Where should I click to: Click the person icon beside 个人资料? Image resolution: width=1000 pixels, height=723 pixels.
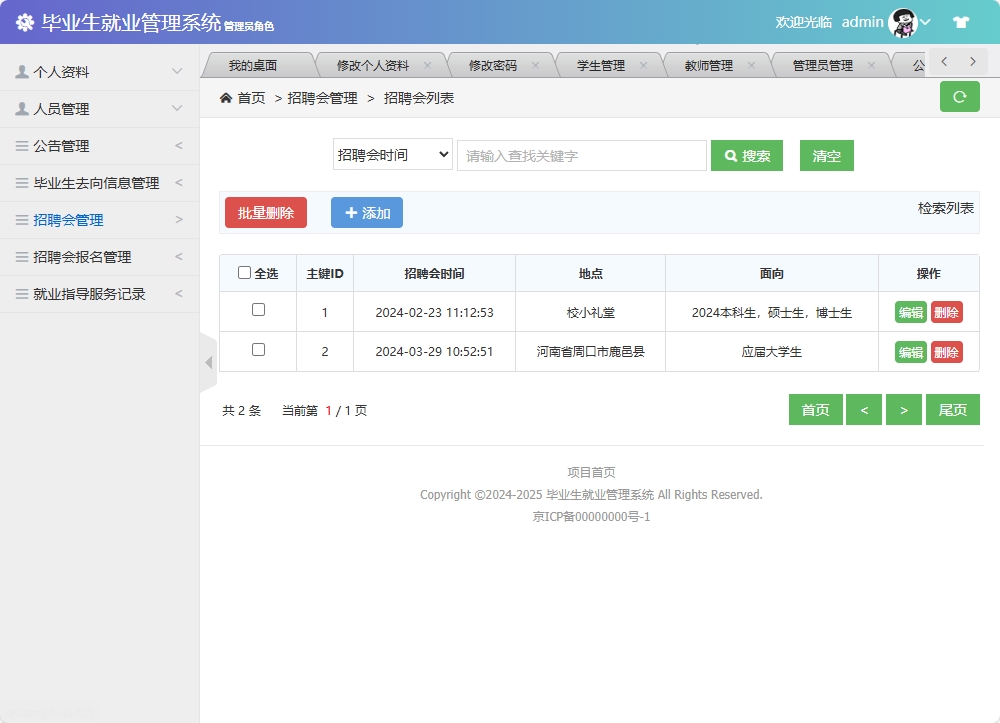pyautogui.click(x=22, y=70)
